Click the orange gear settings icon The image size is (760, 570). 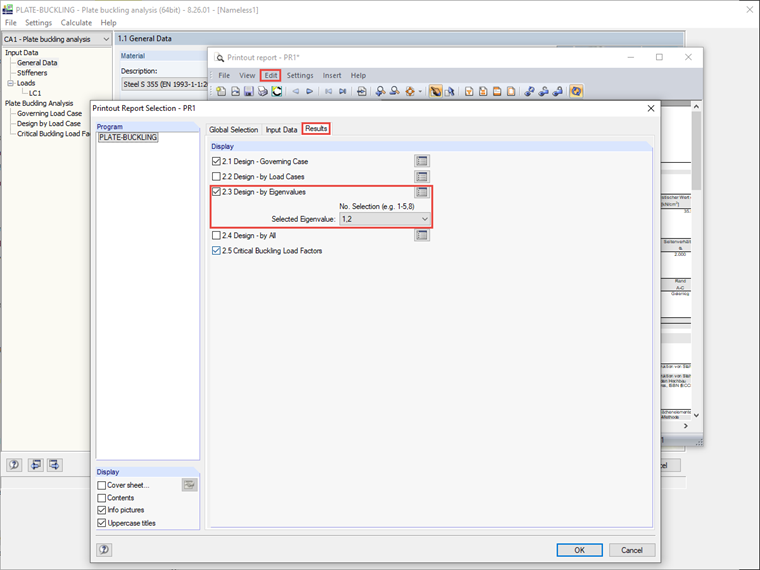(410, 91)
